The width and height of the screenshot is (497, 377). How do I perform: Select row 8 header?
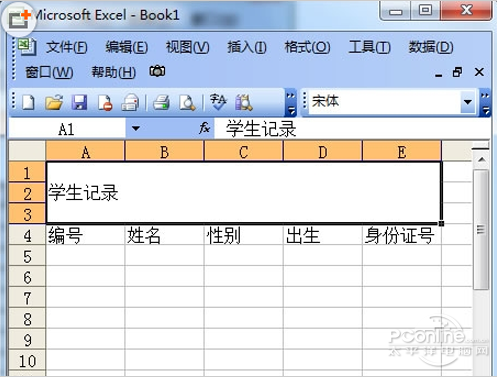click(27, 319)
